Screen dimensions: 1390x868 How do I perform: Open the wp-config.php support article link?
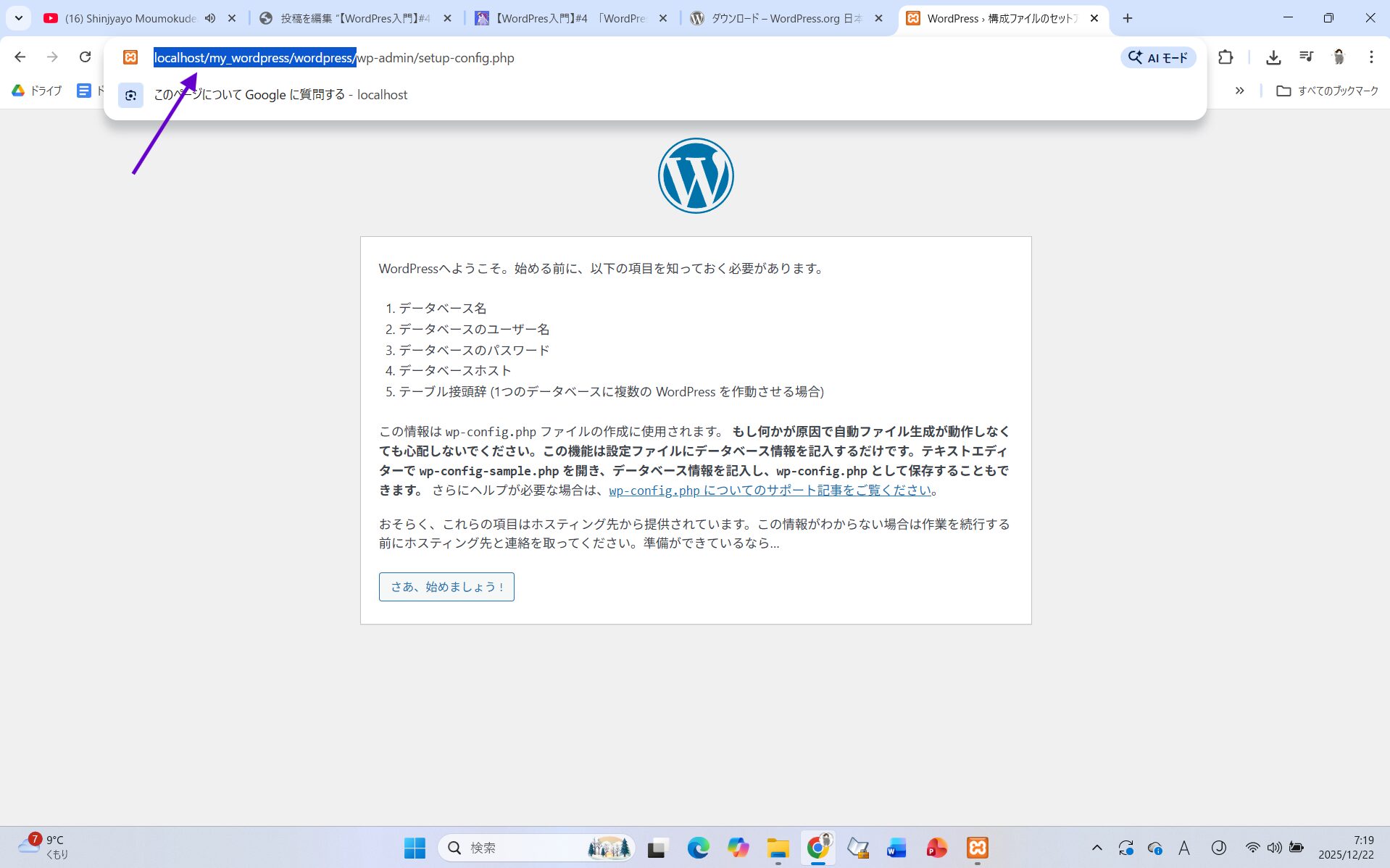click(x=770, y=491)
